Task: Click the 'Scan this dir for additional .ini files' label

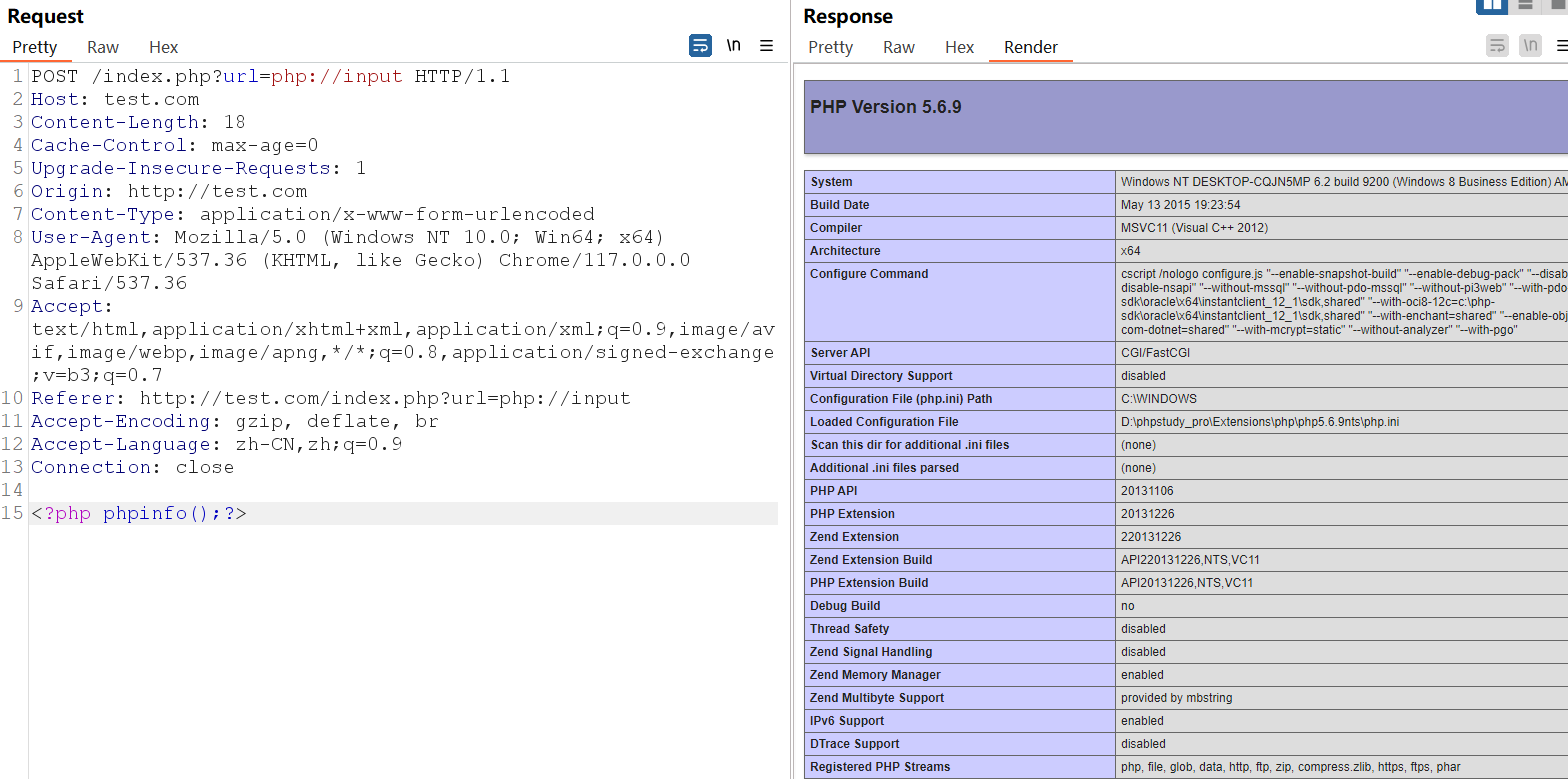Action: [910, 445]
